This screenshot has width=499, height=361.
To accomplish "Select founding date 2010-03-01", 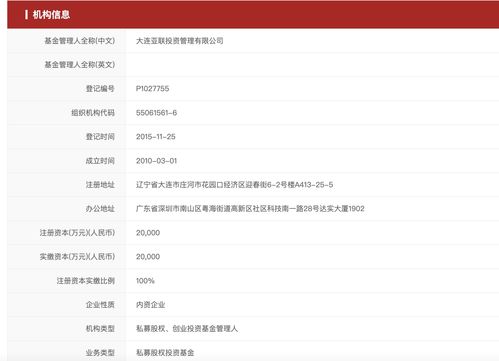I will pos(156,161).
